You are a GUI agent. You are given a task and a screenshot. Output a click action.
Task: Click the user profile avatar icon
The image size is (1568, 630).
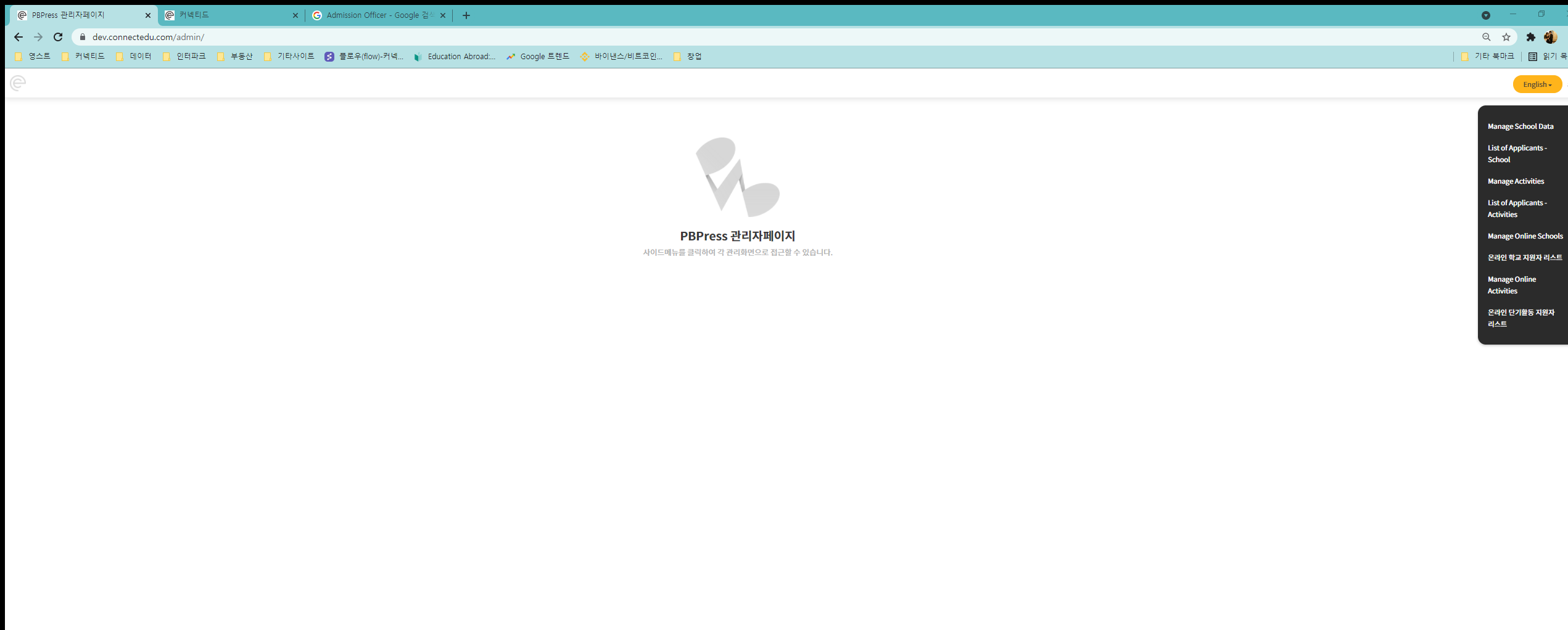coord(1550,37)
